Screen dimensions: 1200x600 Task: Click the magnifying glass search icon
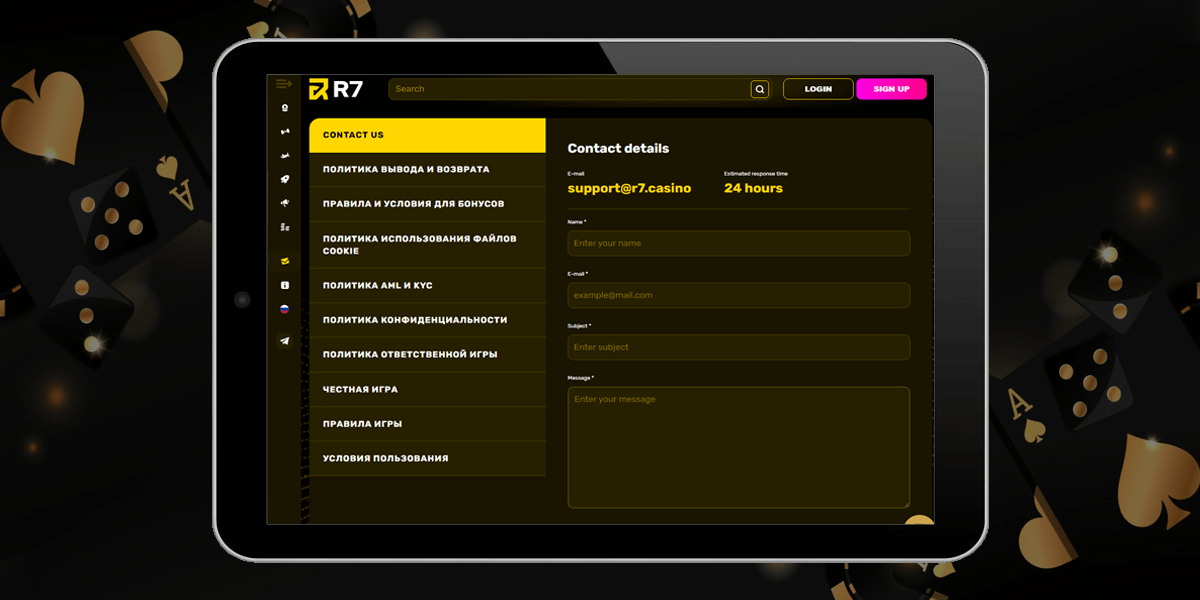click(760, 88)
